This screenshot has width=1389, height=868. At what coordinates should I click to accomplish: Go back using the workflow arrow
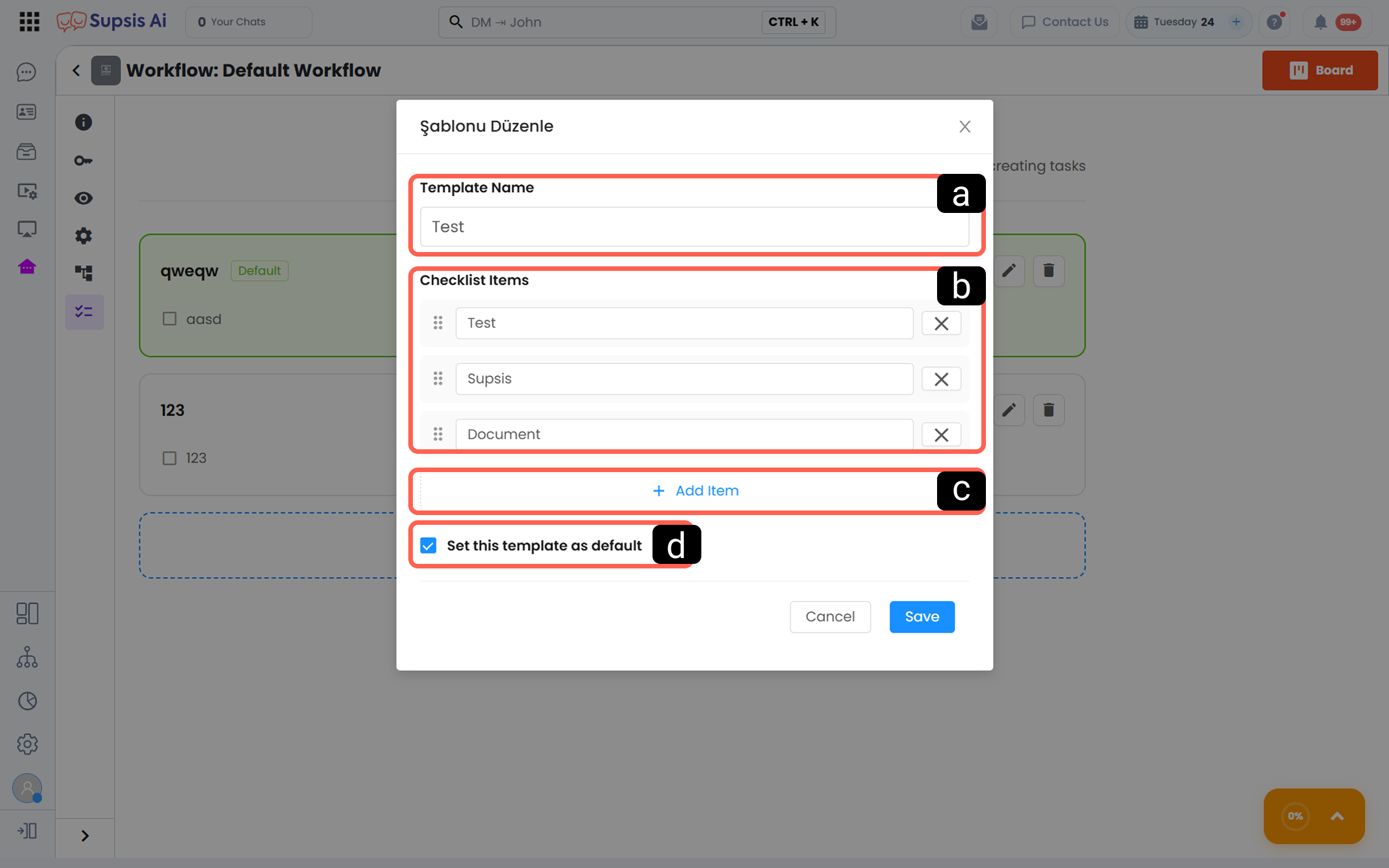pos(76,70)
